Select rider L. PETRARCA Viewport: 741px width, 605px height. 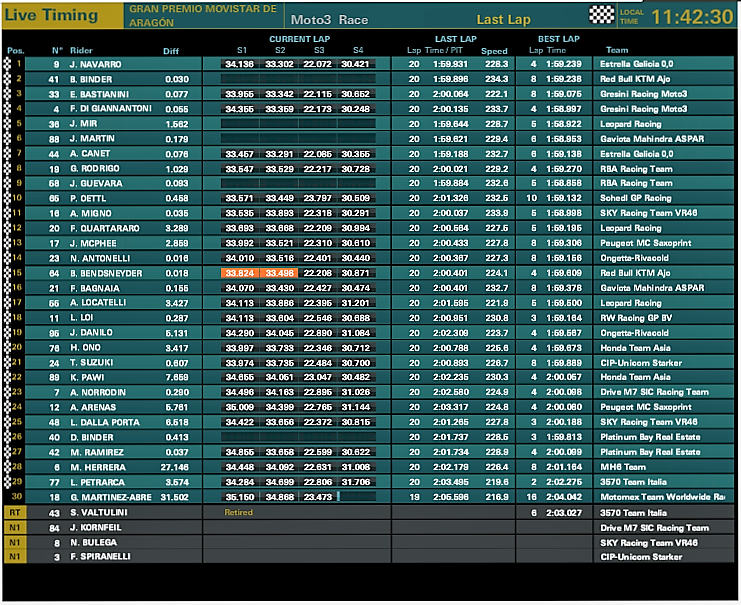coord(97,483)
